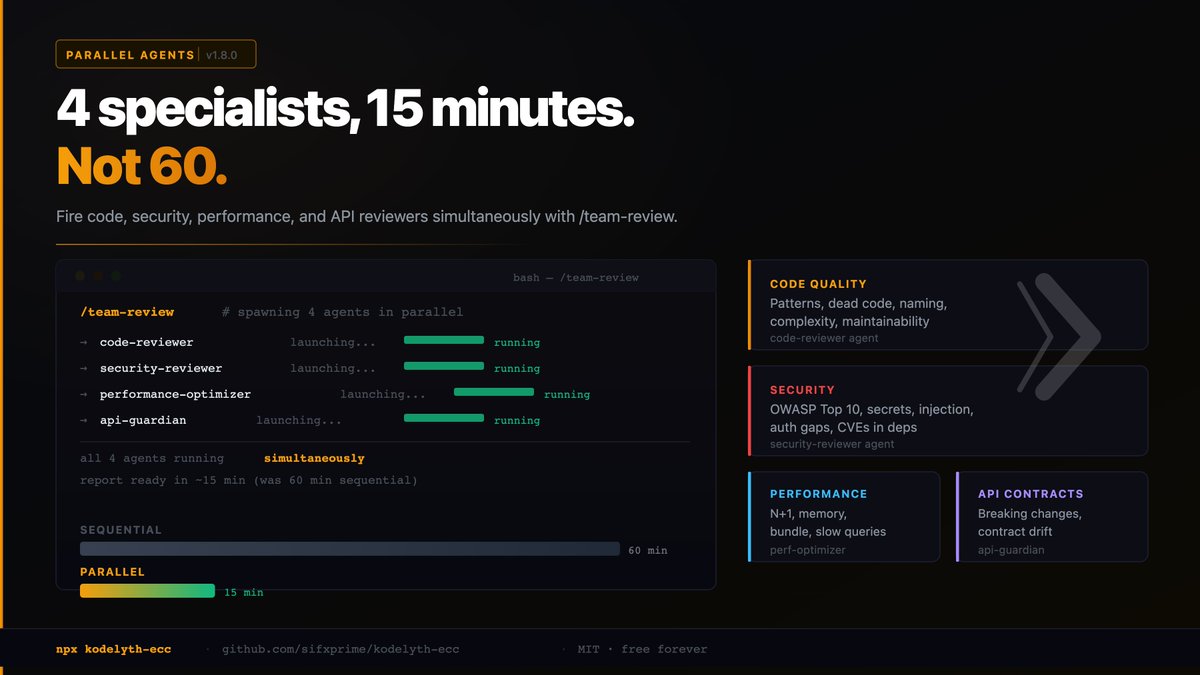This screenshot has width=1200, height=675.
Task: Click the api-guardian green progress bar
Action: [444, 418]
